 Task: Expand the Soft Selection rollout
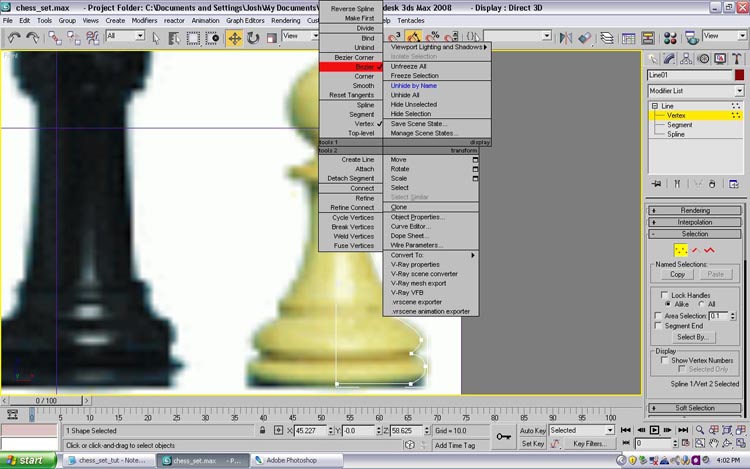695,408
